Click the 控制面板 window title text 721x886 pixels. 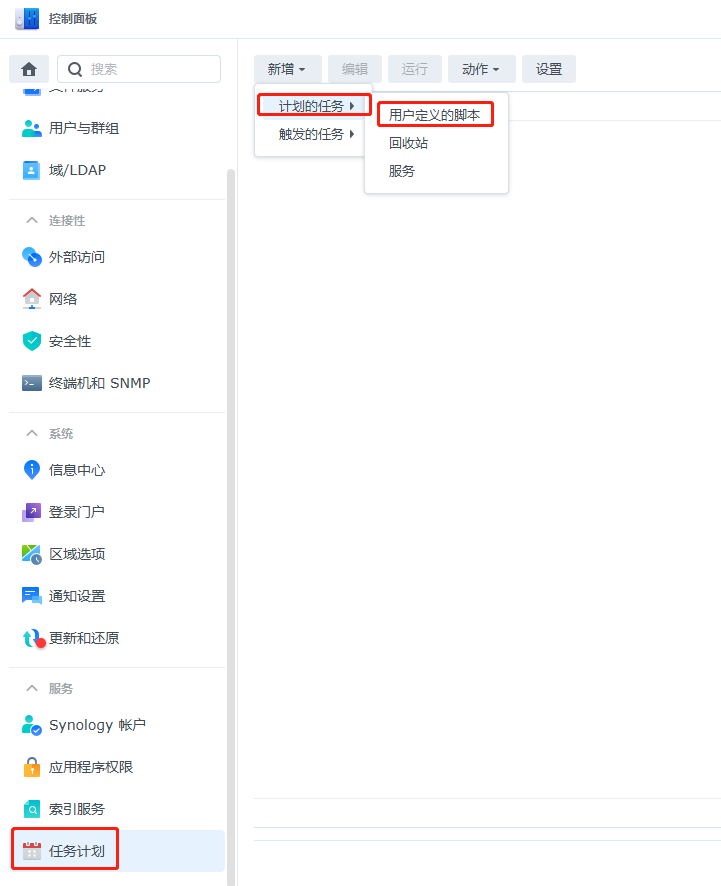(73, 19)
